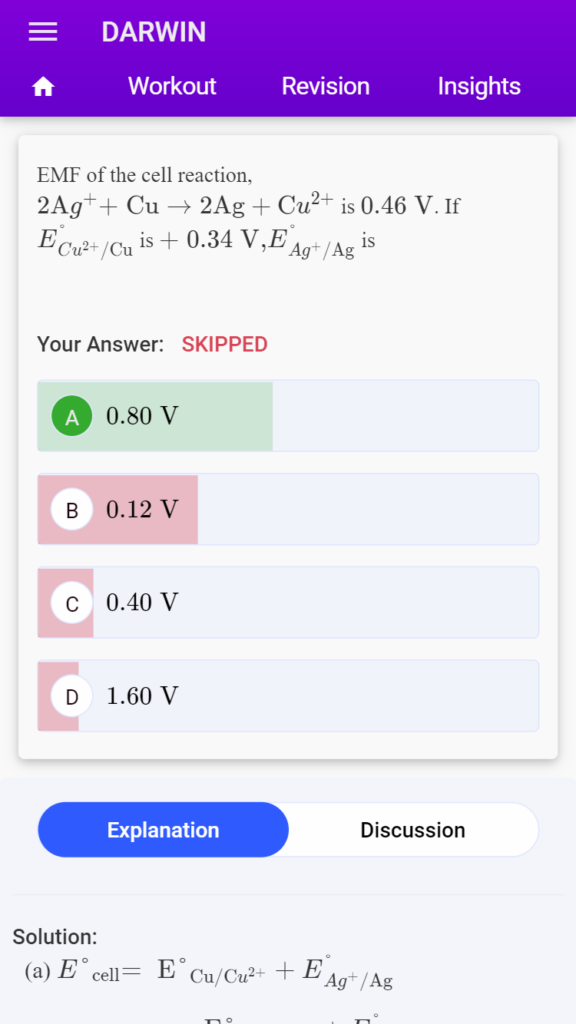Viewport: 576px width, 1024px height.
Task: Switch to the Discussion section
Action: point(413,830)
